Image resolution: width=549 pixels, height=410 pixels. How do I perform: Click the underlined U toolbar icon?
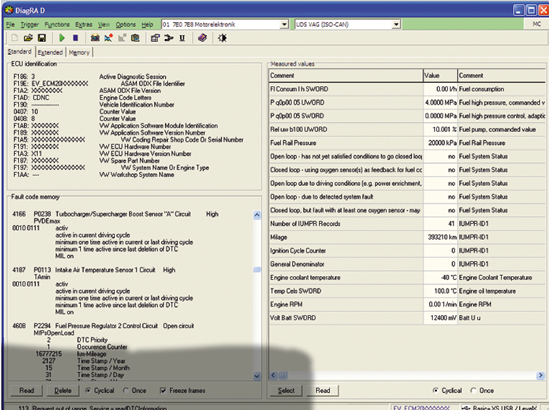tap(182, 38)
